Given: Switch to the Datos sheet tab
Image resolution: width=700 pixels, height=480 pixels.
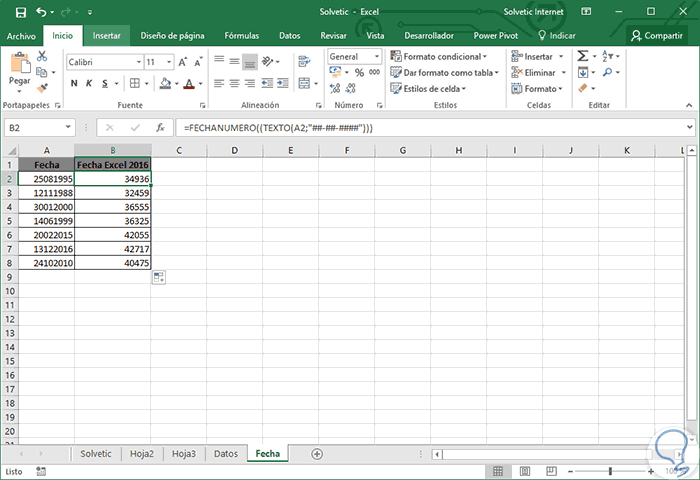Looking at the screenshot, I should point(226,453).
